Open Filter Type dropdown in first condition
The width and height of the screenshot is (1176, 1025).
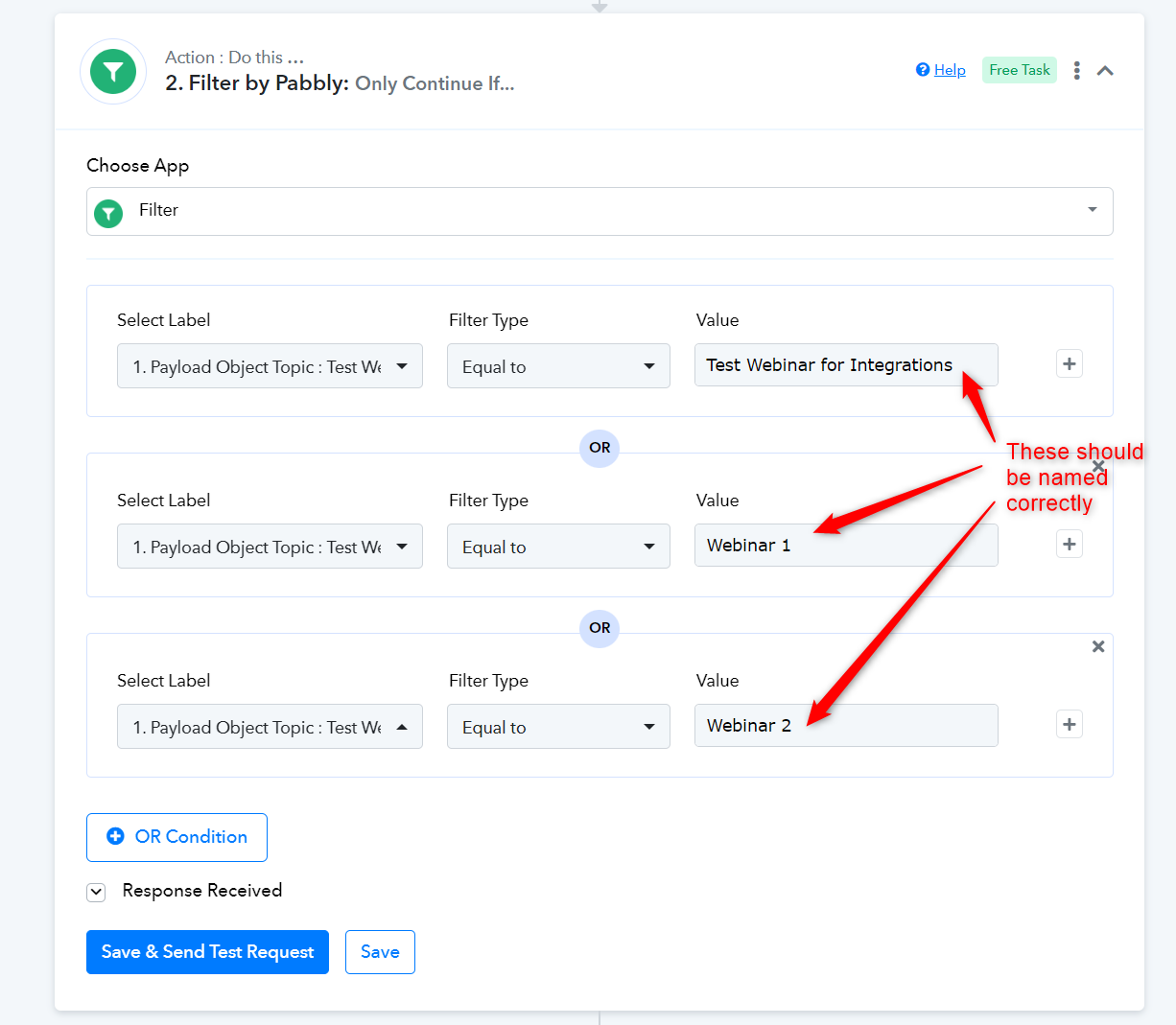pyautogui.click(x=558, y=366)
